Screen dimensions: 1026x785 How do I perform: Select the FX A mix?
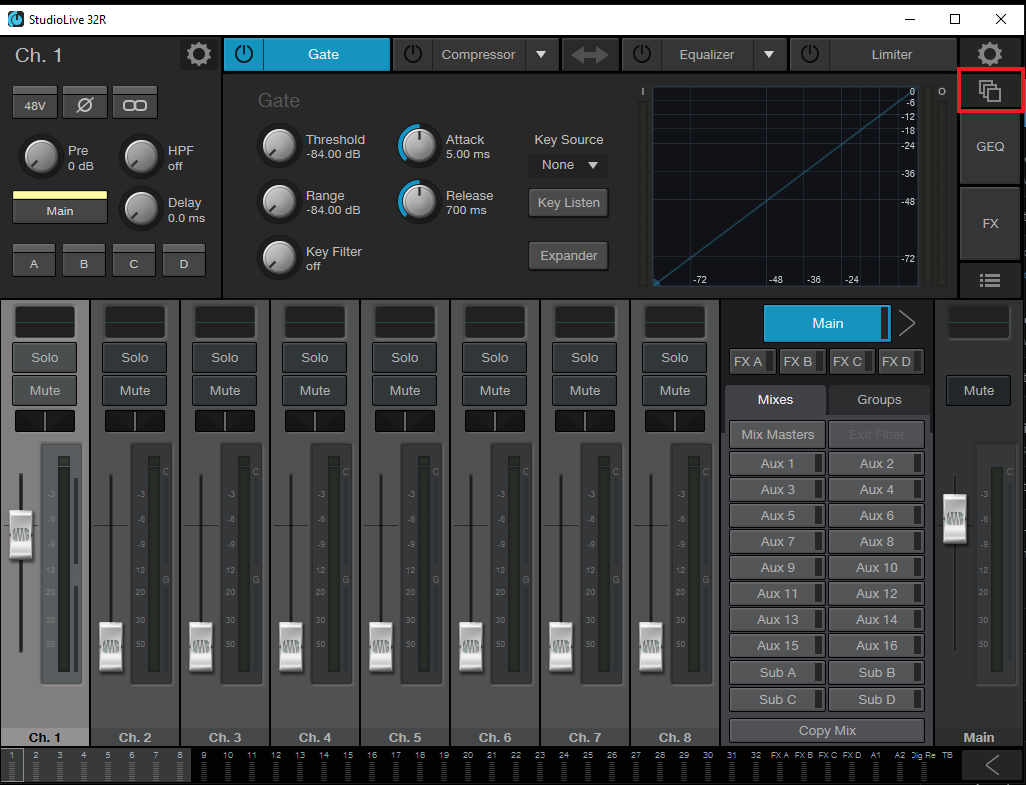pos(753,362)
